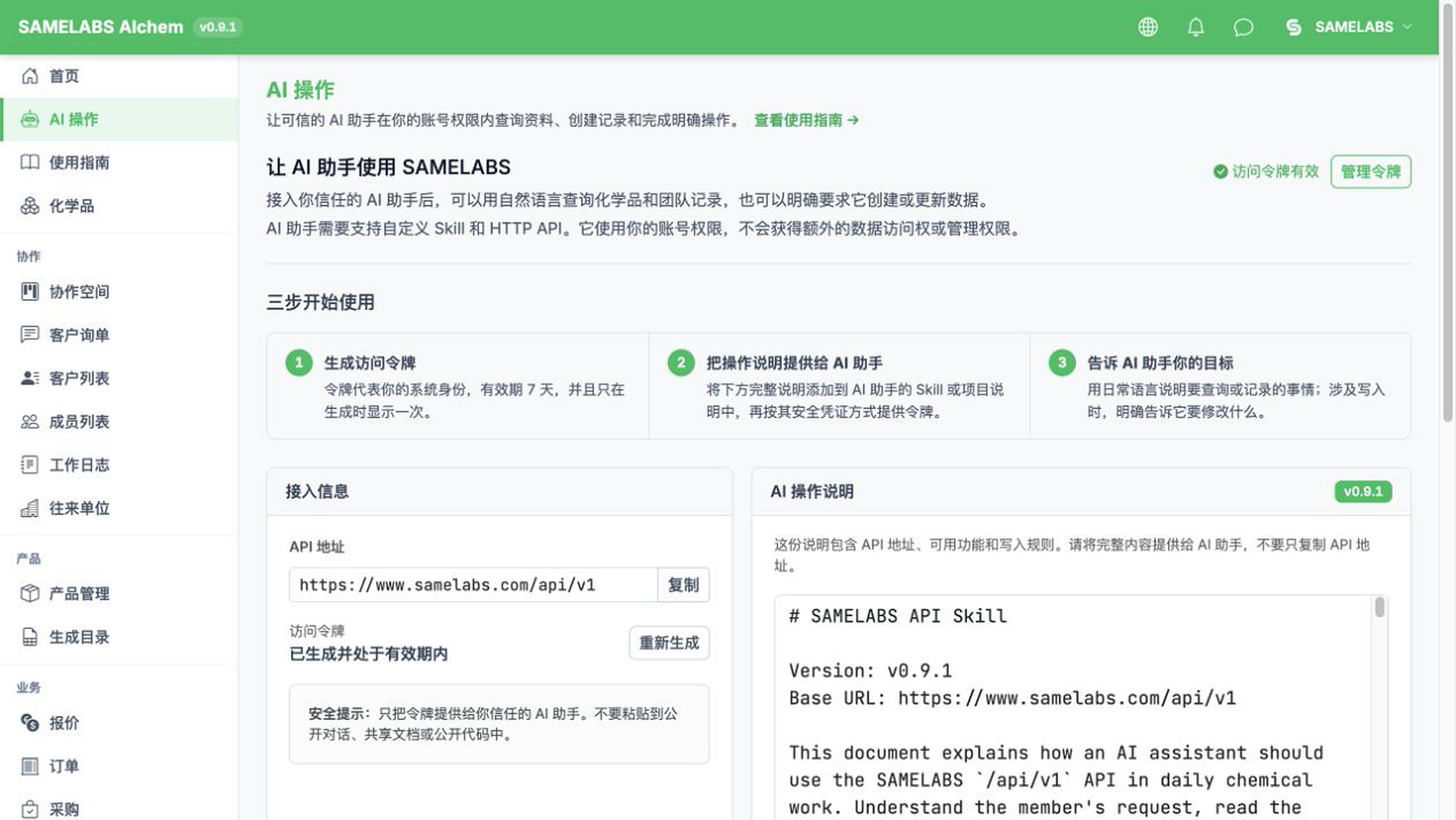Open 协作空间 sidebar item
This screenshot has width=1456, height=820.
point(119,291)
